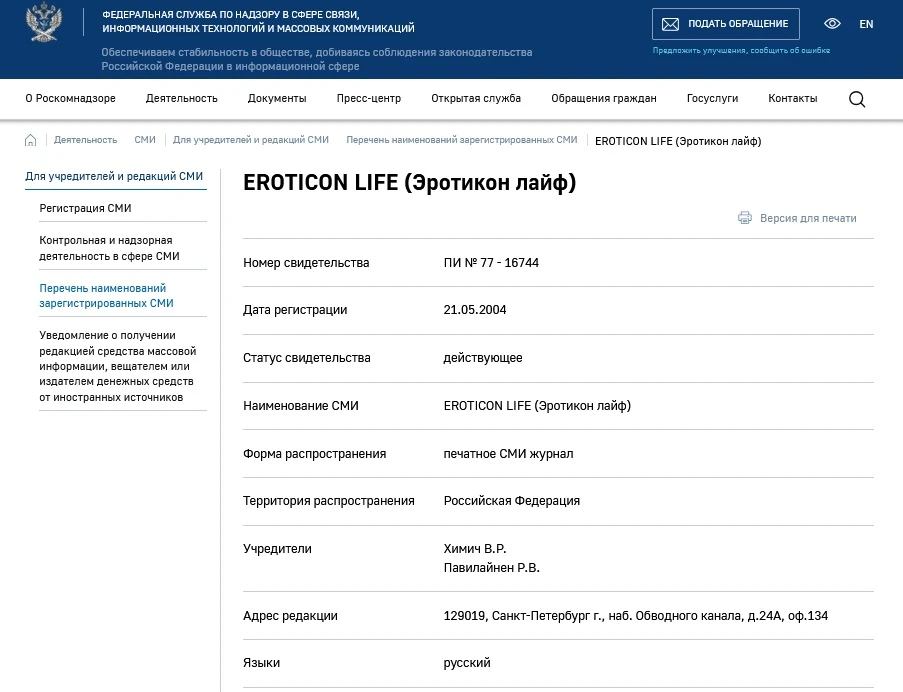Click the printer icon for print version
Viewport: 903px width, 692px height.
click(745, 218)
